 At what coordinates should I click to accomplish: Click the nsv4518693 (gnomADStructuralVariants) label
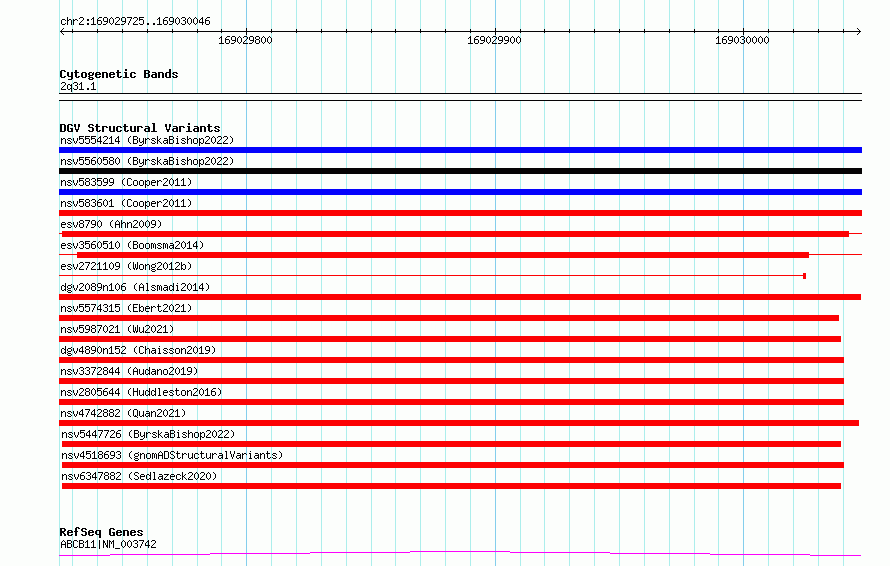coord(172,455)
